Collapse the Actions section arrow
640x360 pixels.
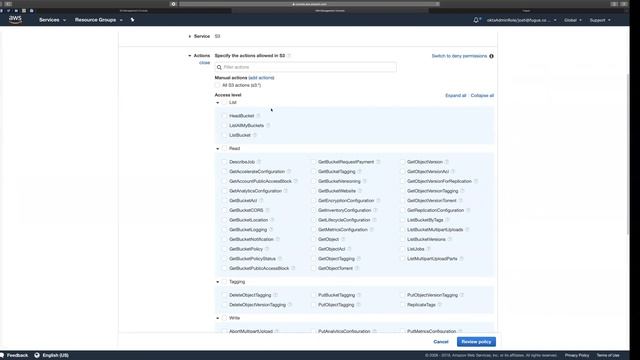(189, 56)
